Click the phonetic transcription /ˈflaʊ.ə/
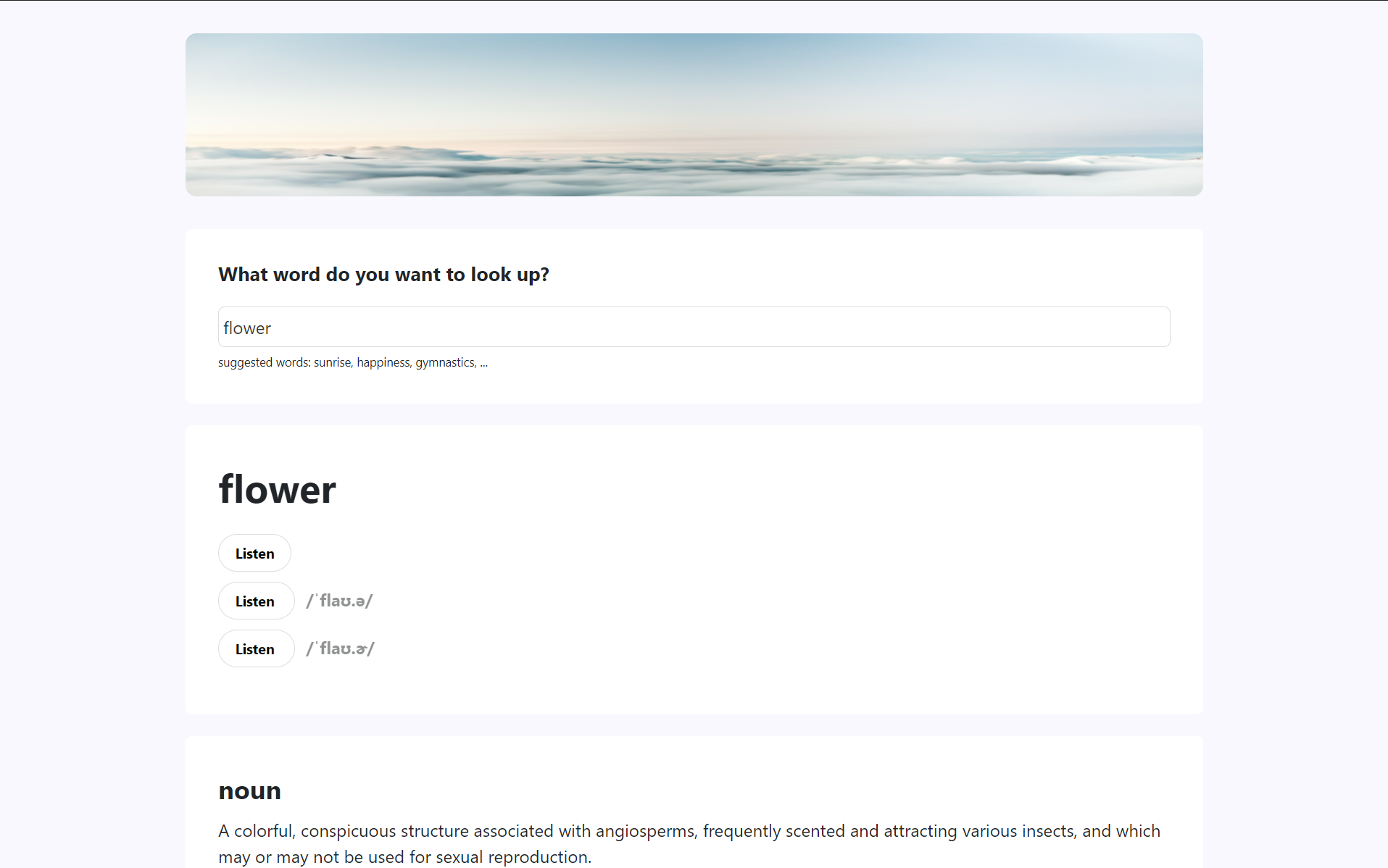 click(339, 601)
